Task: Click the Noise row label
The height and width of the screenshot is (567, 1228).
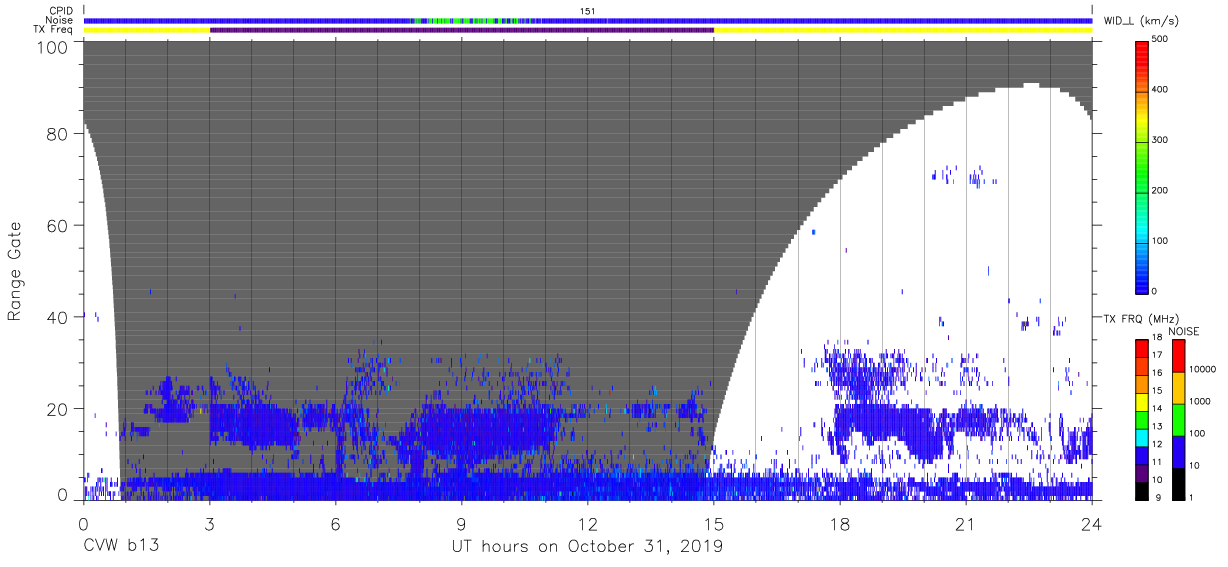Action: coord(58,20)
